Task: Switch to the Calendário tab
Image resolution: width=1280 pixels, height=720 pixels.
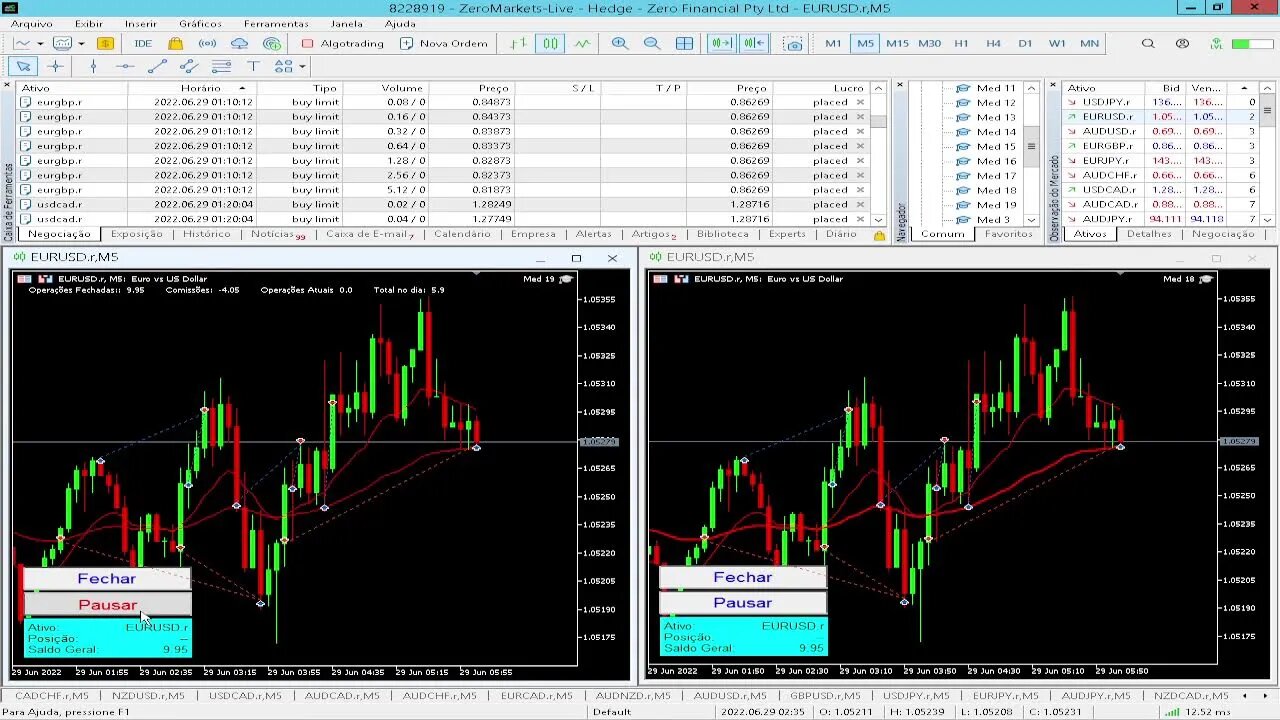Action: [x=462, y=234]
